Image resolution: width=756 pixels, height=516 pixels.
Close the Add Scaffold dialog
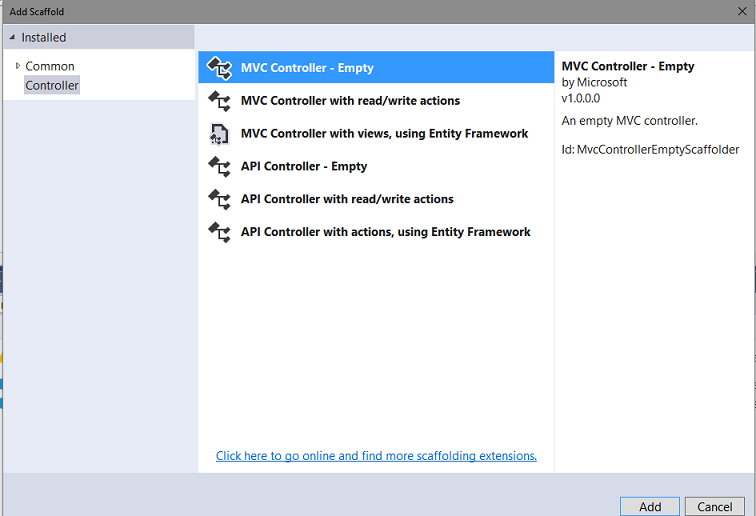pos(742,11)
